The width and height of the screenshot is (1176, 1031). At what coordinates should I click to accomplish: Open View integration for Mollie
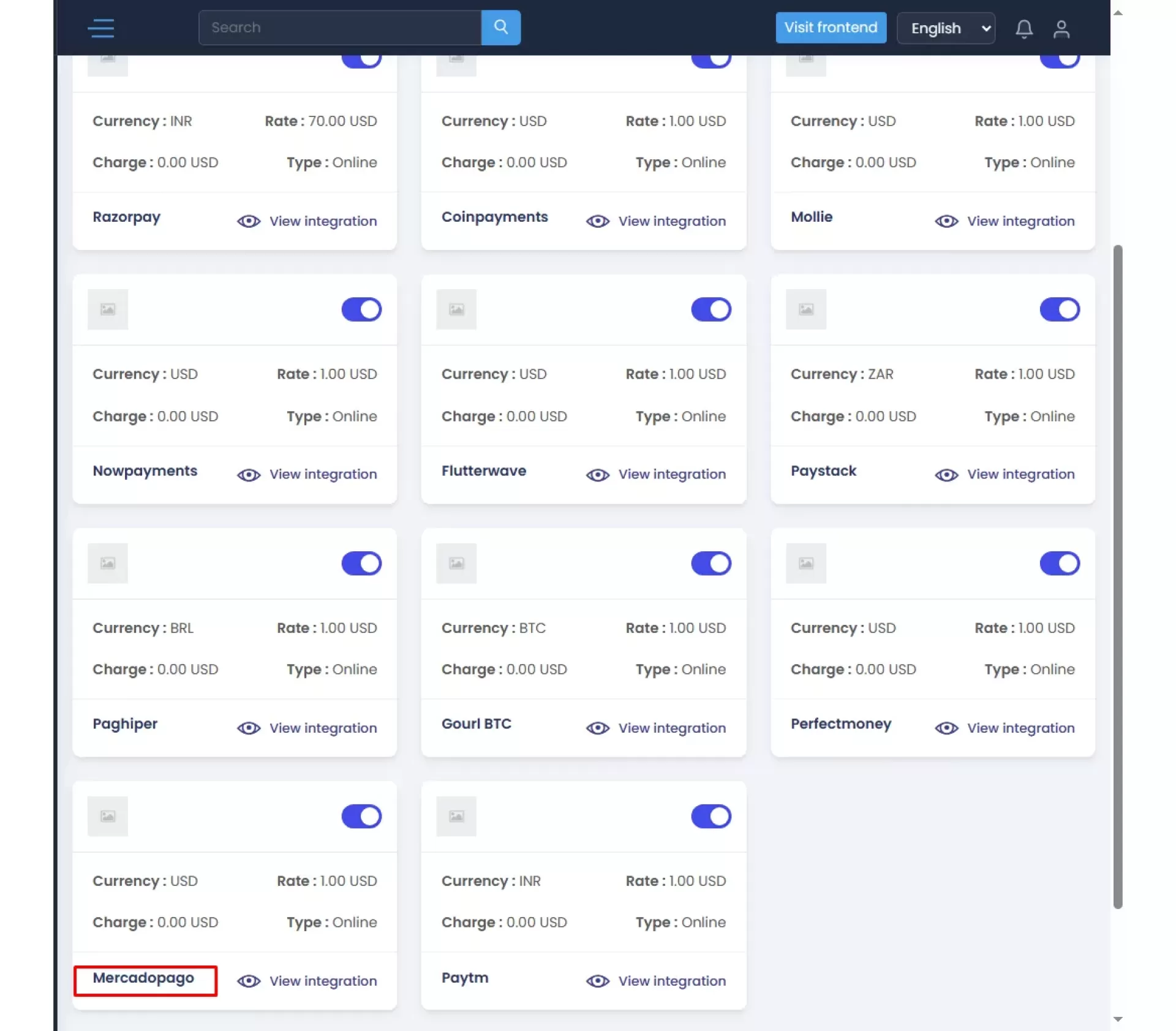[1020, 221]
